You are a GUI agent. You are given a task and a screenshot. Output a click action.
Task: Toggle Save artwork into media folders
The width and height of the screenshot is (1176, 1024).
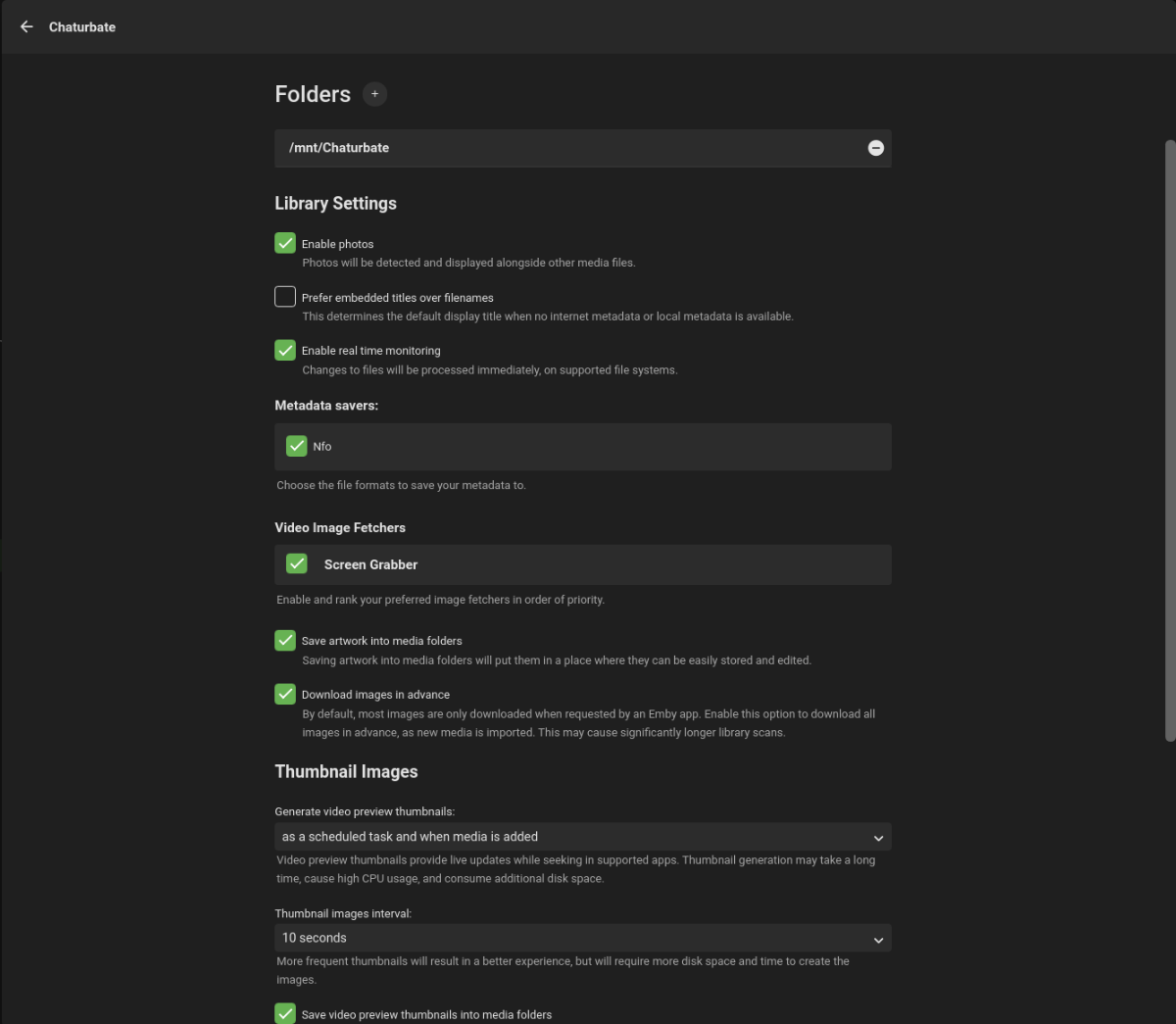pyautogui.click(x=285, y=640)
